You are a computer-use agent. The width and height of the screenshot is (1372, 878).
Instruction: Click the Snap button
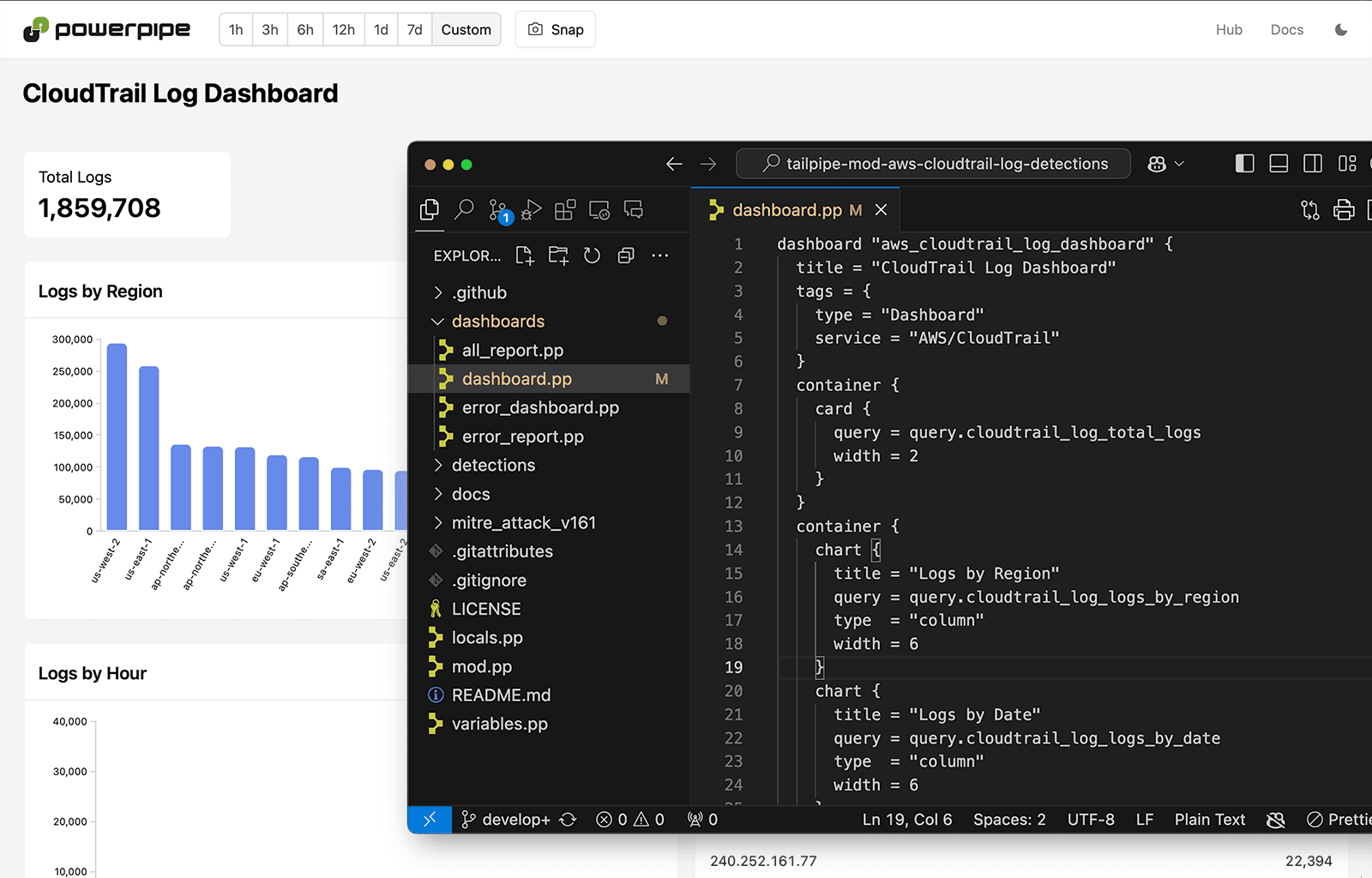[555, 29]
